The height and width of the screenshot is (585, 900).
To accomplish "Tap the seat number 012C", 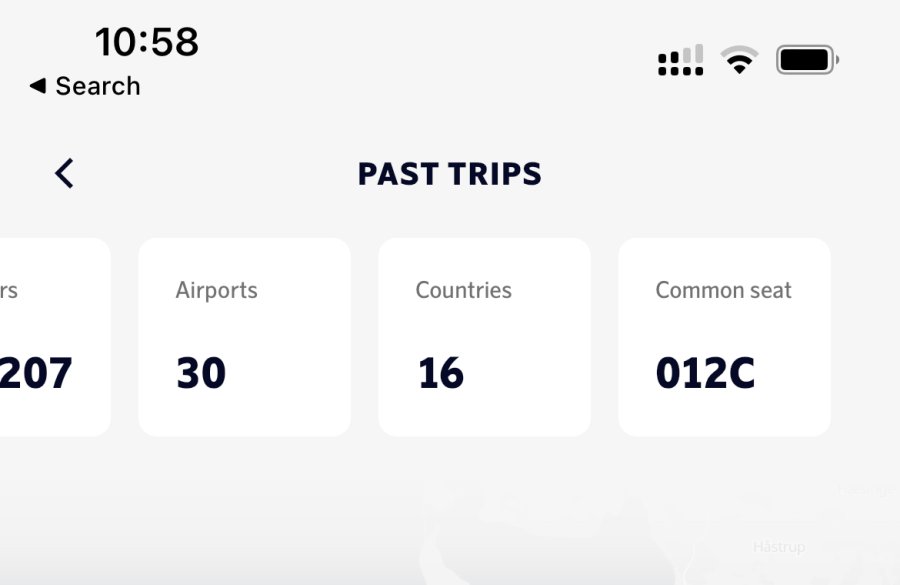I will pos(705,373).
